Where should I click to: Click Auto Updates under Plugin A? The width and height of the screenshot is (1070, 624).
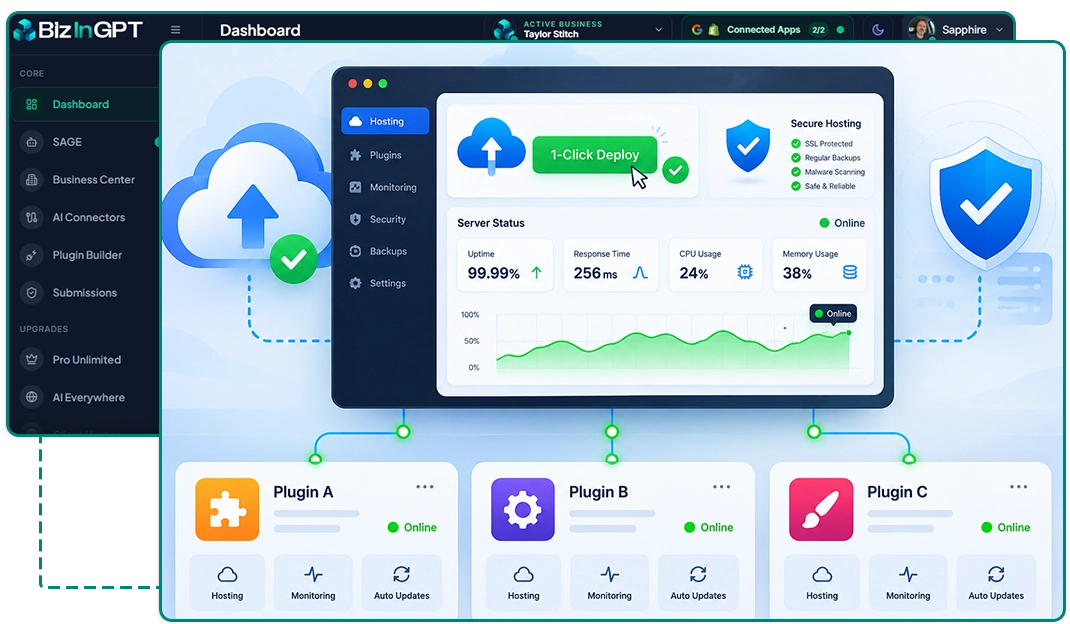coord(401,582)
